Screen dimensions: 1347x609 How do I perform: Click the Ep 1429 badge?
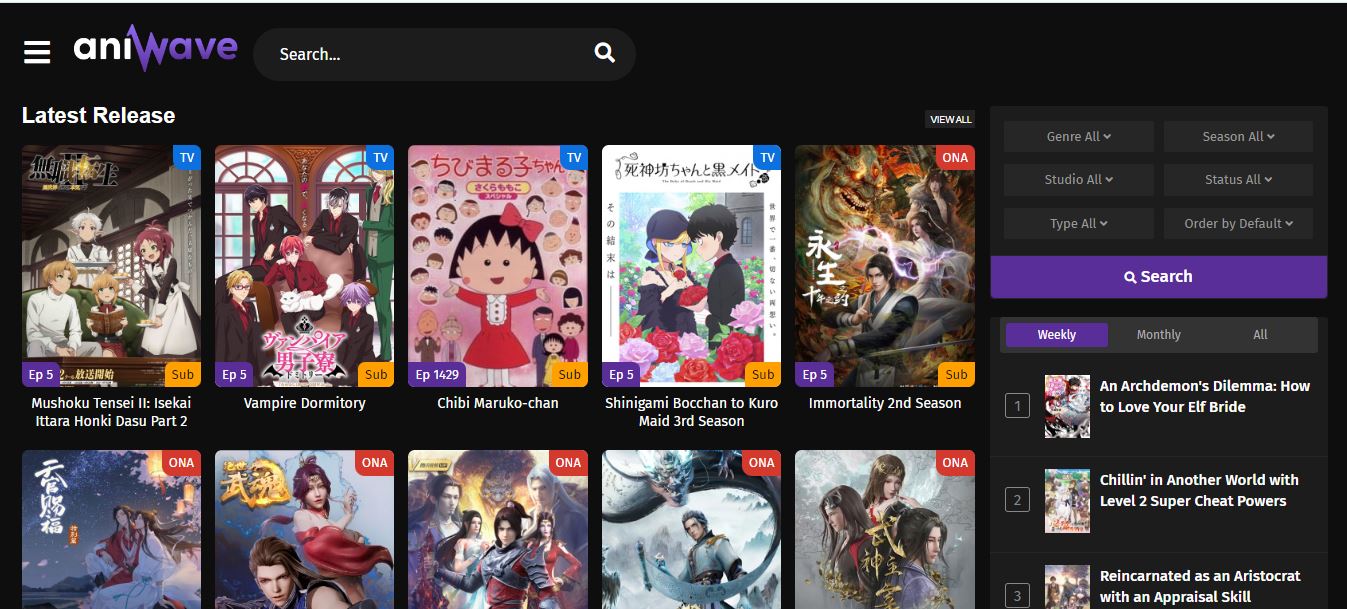(437, 375)
